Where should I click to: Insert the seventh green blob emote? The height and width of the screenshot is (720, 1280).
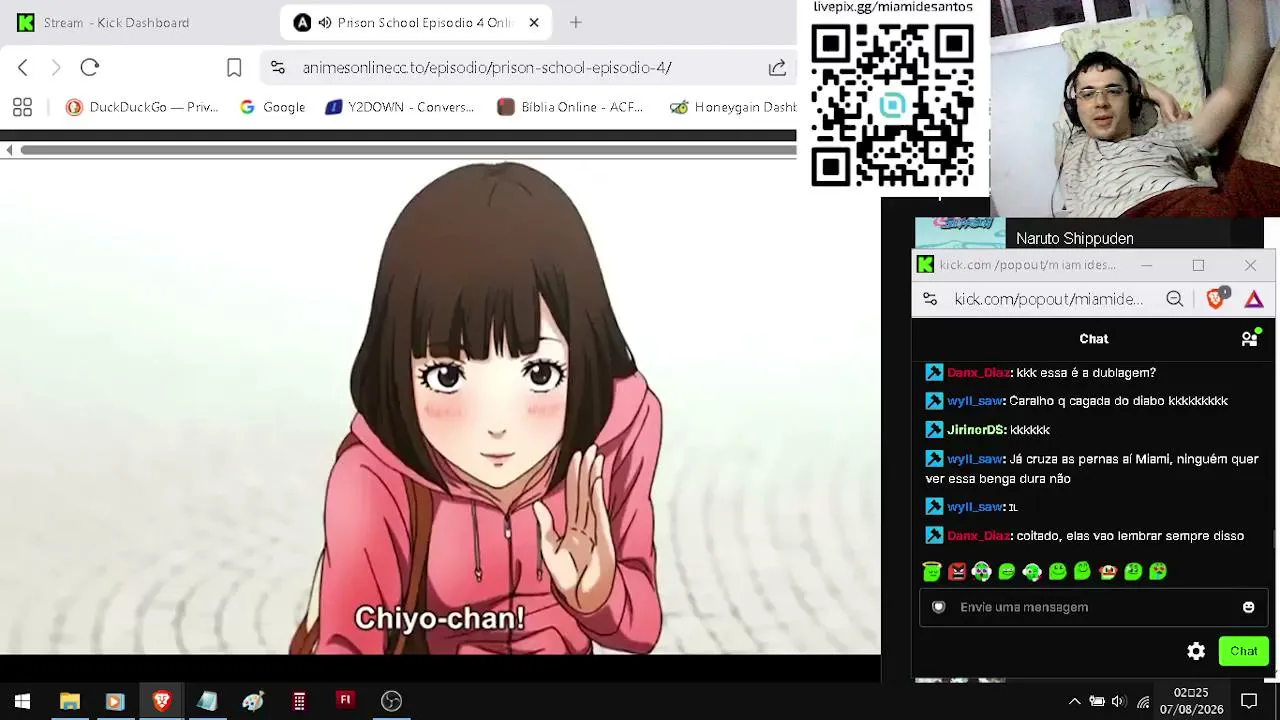pos(1082,572)
